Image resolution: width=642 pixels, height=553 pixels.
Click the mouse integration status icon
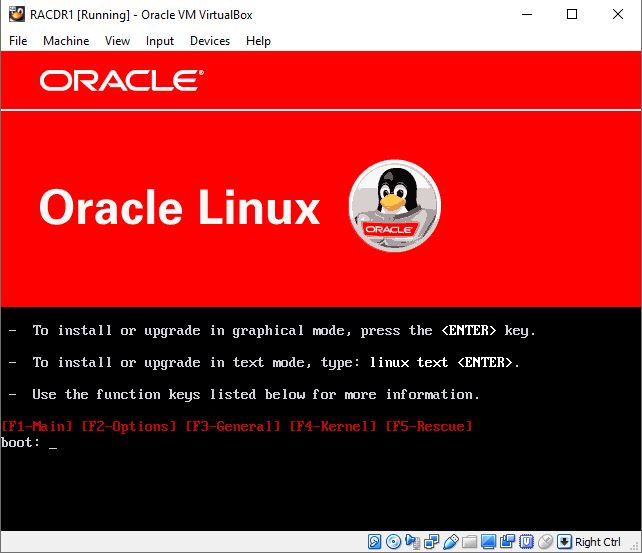click(545, 542)
